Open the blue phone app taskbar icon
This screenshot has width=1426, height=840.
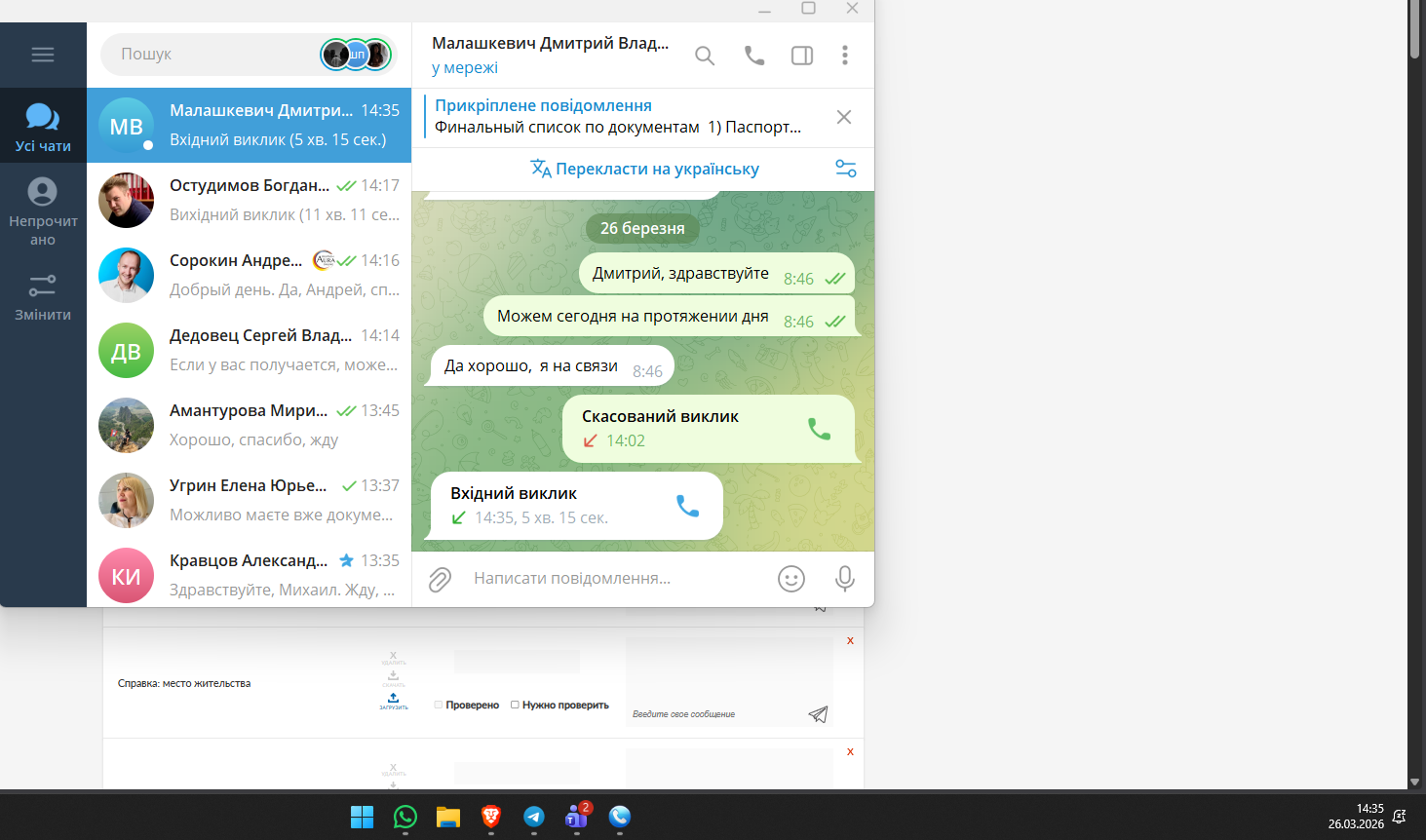[x=620, y=817]
